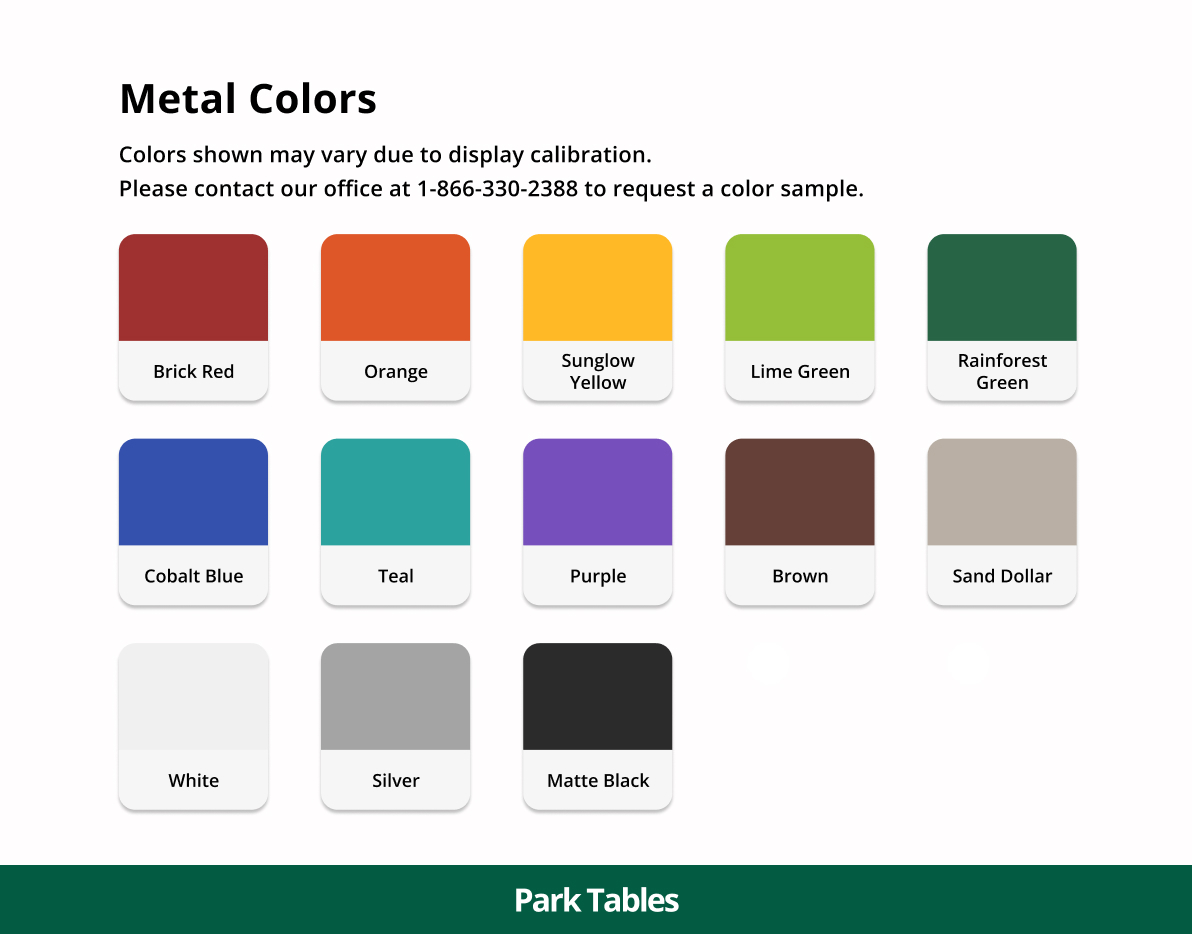
Task: Choose the Purple color swatch
Action: point(597,492)
